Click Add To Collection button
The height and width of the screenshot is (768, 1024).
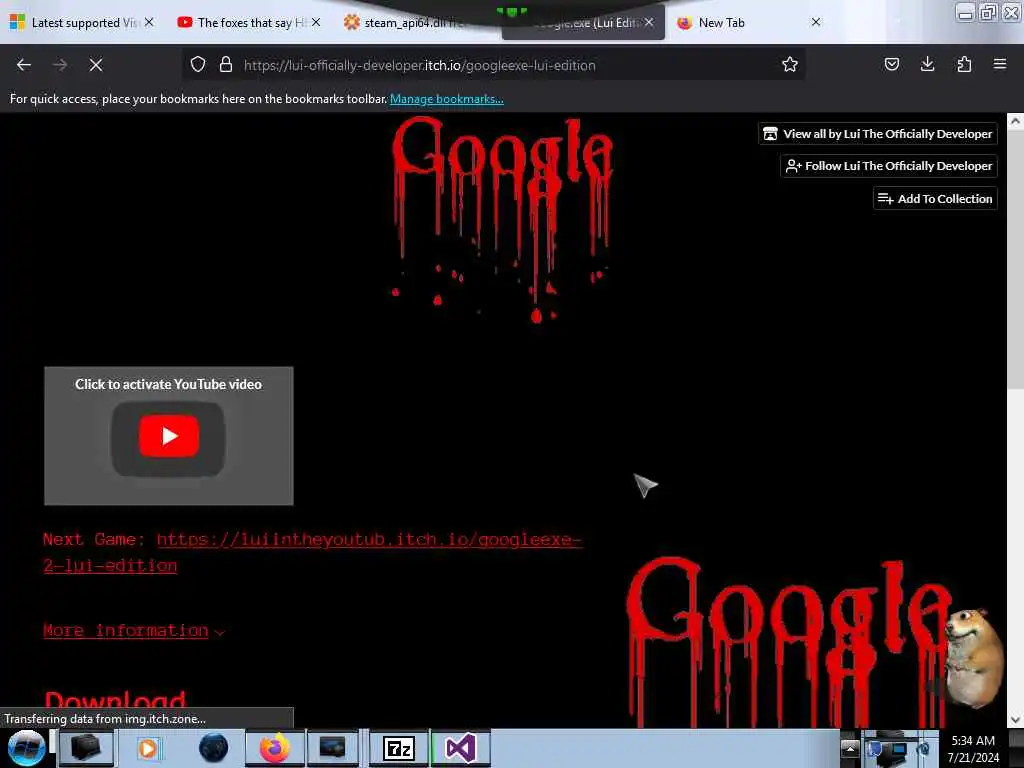tap(935, 199)
